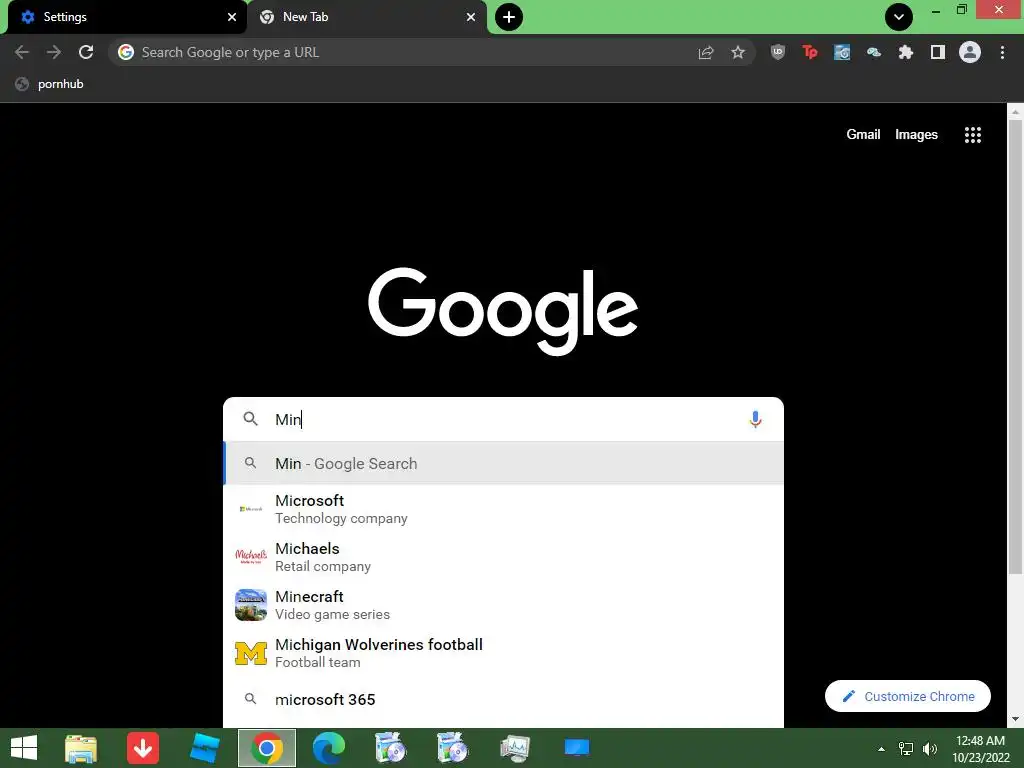
Task: Open the red Tp extension
Action: pos(810,52)
